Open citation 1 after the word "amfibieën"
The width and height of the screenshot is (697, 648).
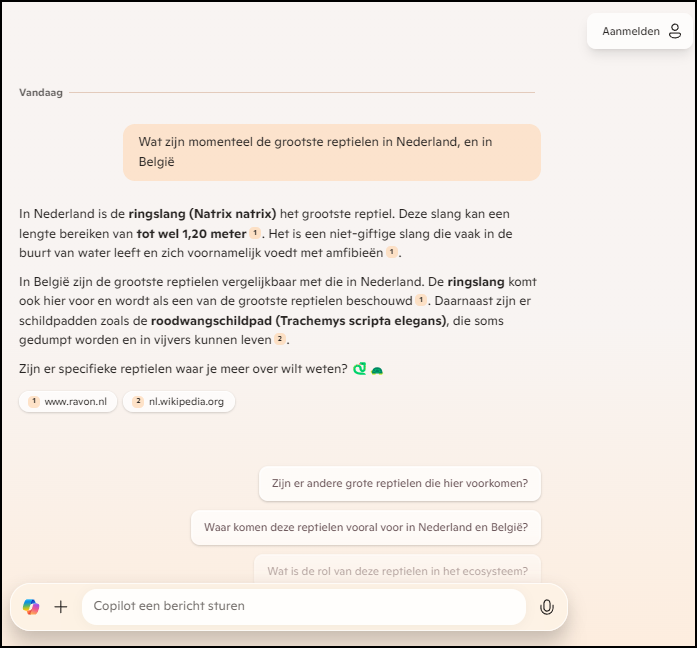(x=392, y=253)
